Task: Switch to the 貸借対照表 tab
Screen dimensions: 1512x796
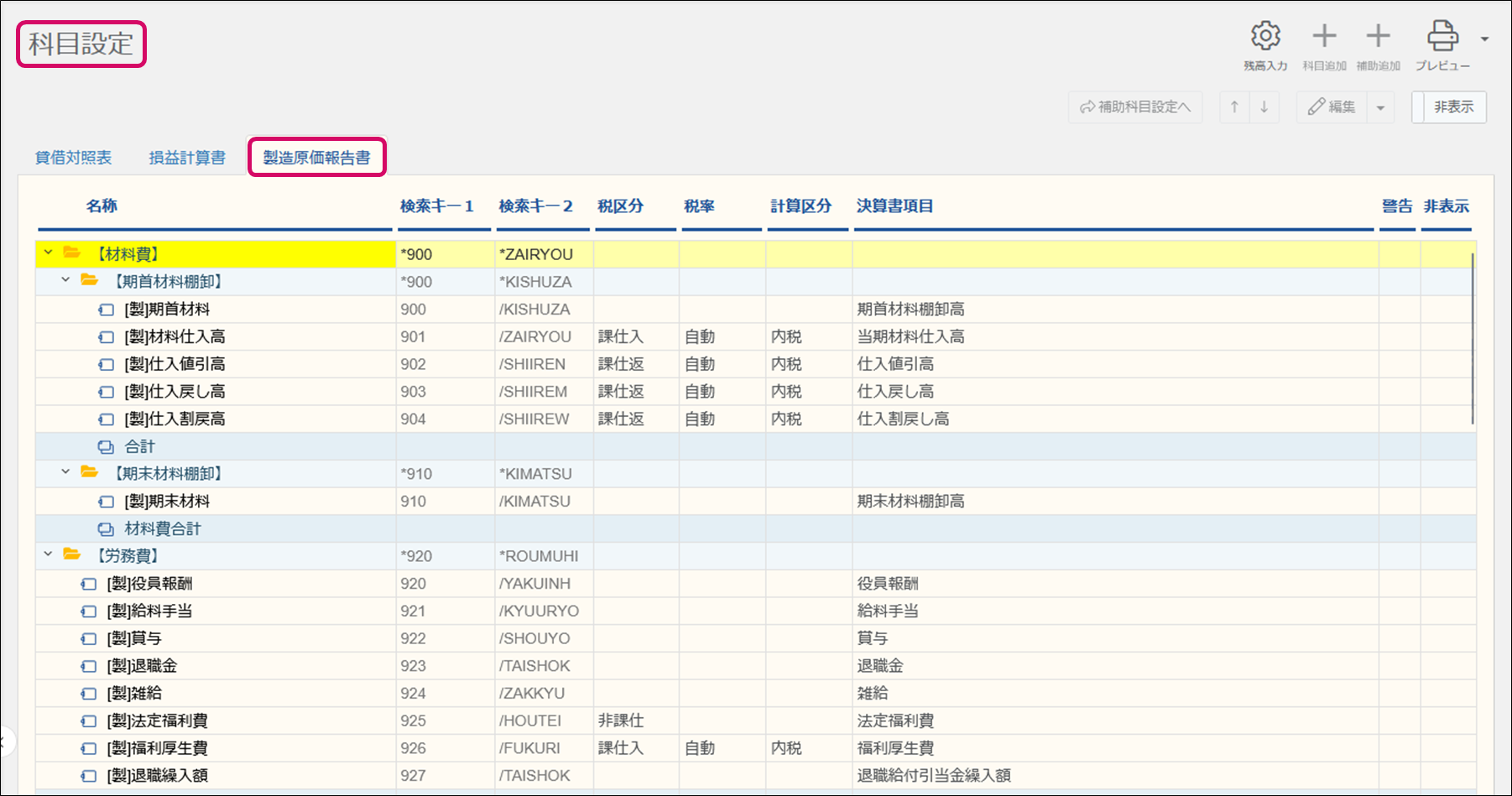Action: (x=73, y=158)
